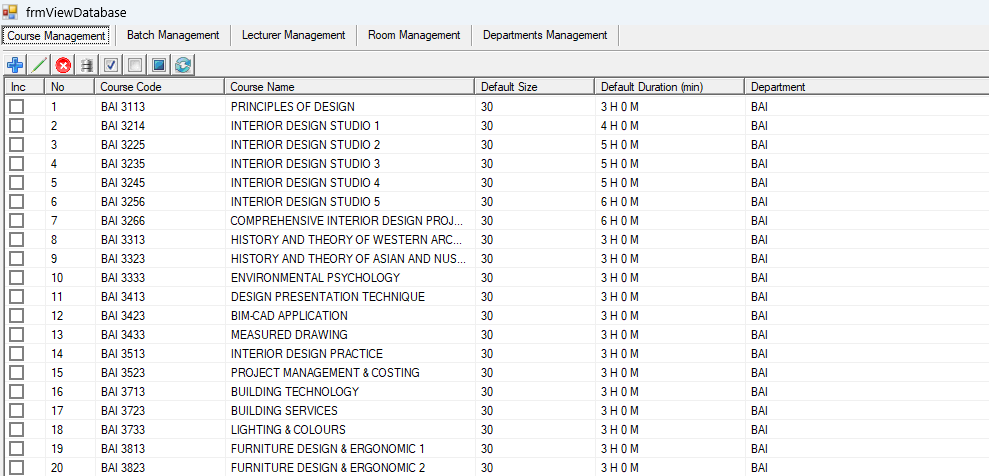Check the box for MEASURED DRAWING
This screenshot has width=989, height=476.
[16, 335]
